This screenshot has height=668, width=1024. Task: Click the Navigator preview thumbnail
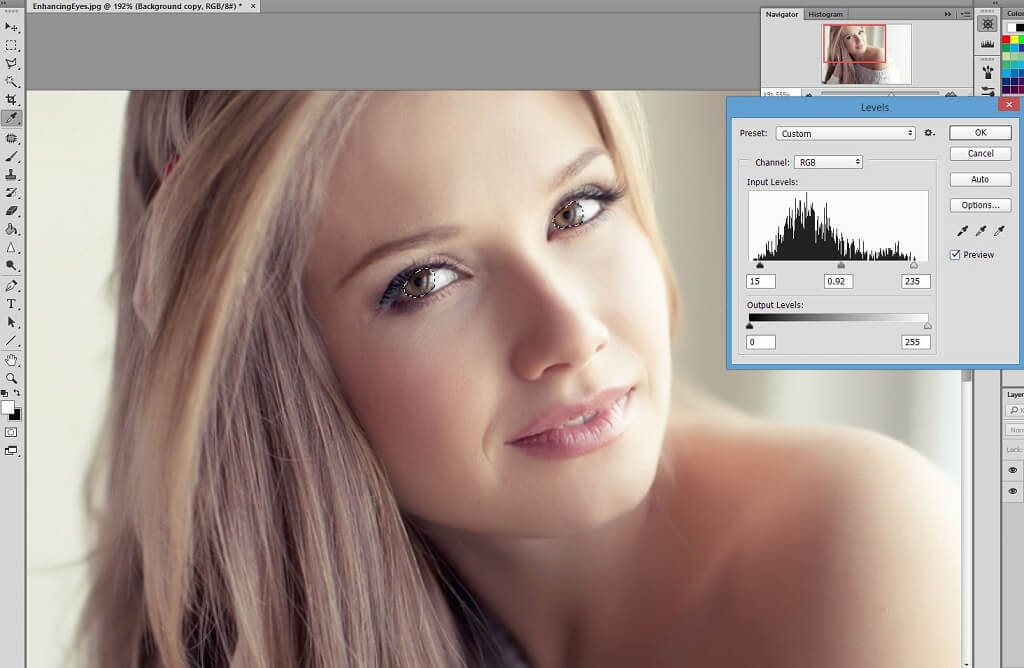(x=867, y=54)
